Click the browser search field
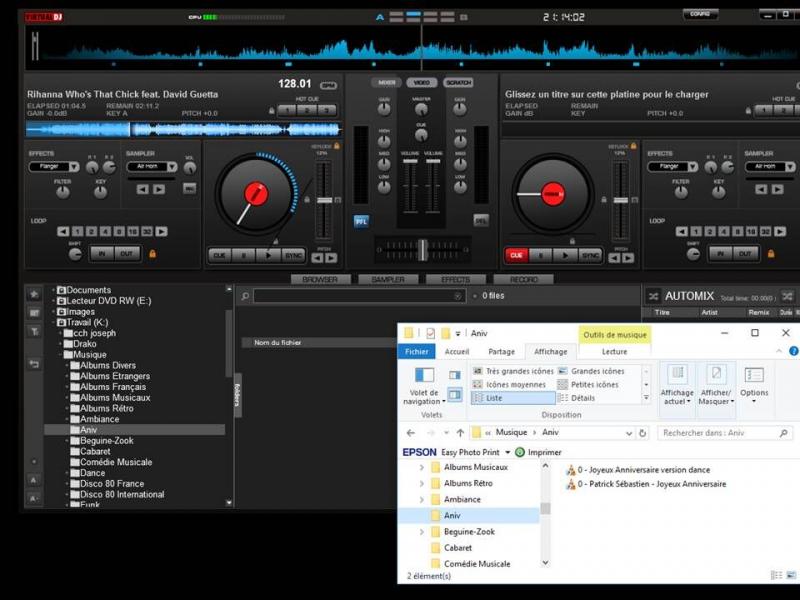800x600 pixels. coord(359,296)
